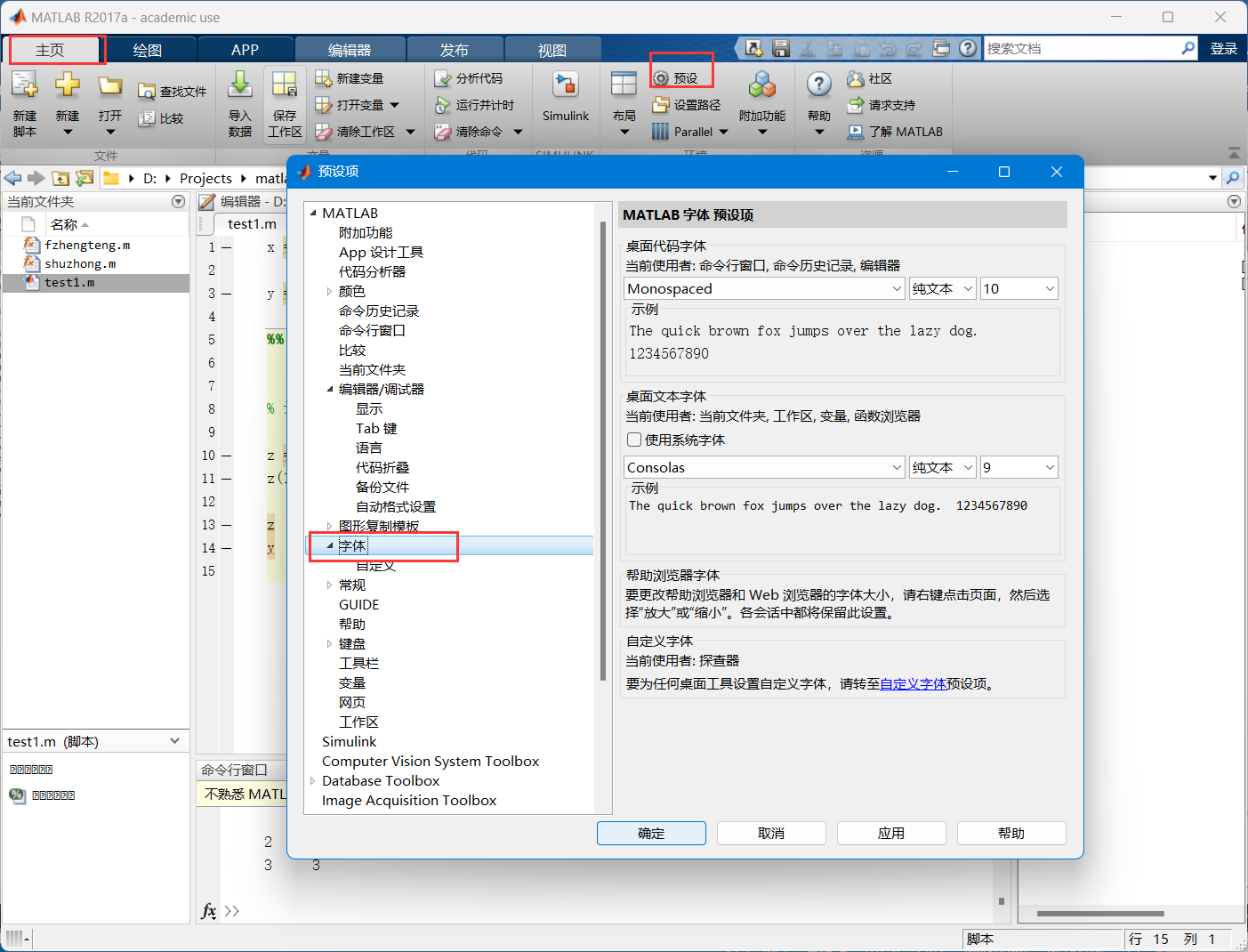Viewport: 1248px width, 952px height.
Task: Click the Compare (比较) tool
Action: (161, 118)
